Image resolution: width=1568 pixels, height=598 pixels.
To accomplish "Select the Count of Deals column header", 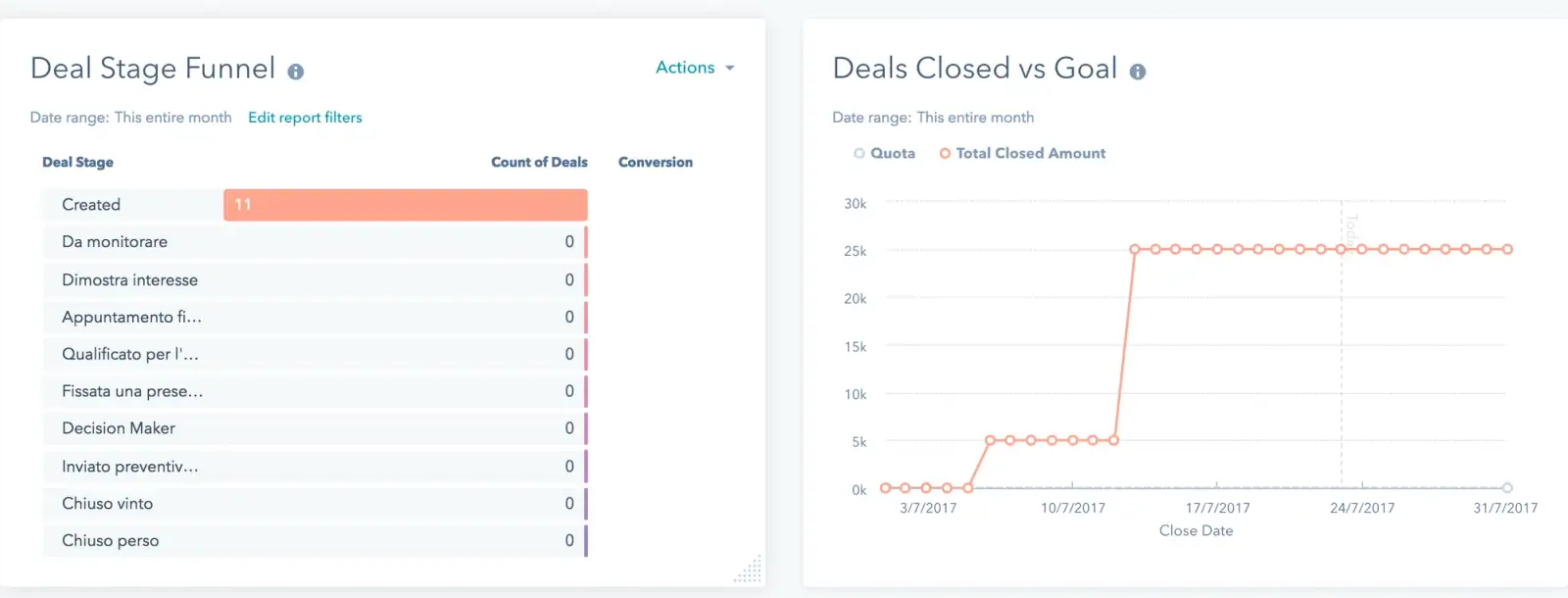I will pyautogui.click(x=539, y=162).
